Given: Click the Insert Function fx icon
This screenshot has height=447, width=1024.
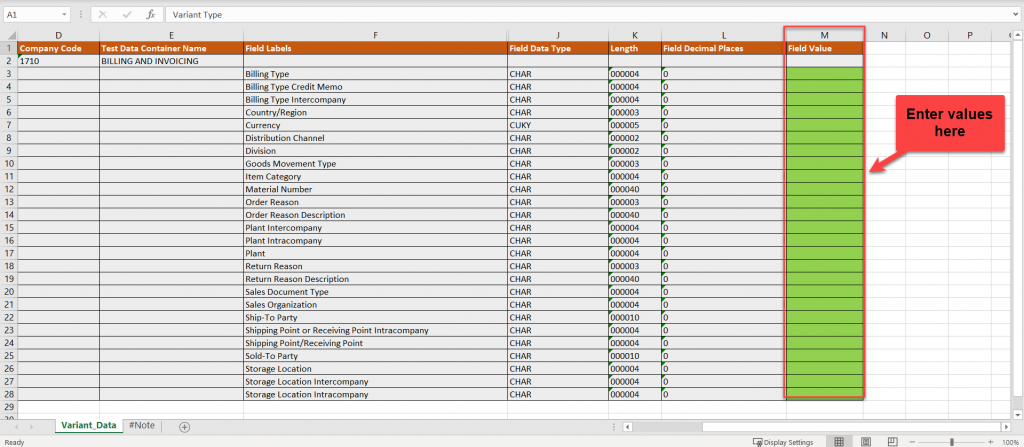Looking at the screenshot, I should coord(150,14).
